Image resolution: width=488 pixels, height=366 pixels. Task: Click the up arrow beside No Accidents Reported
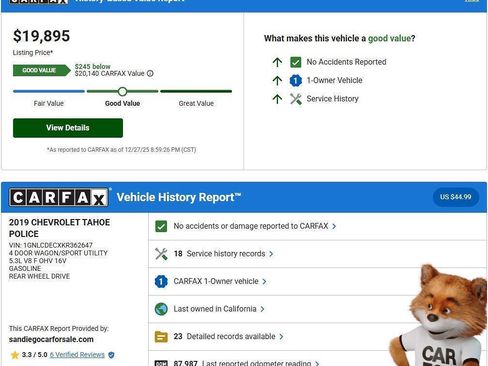[277, 62]
